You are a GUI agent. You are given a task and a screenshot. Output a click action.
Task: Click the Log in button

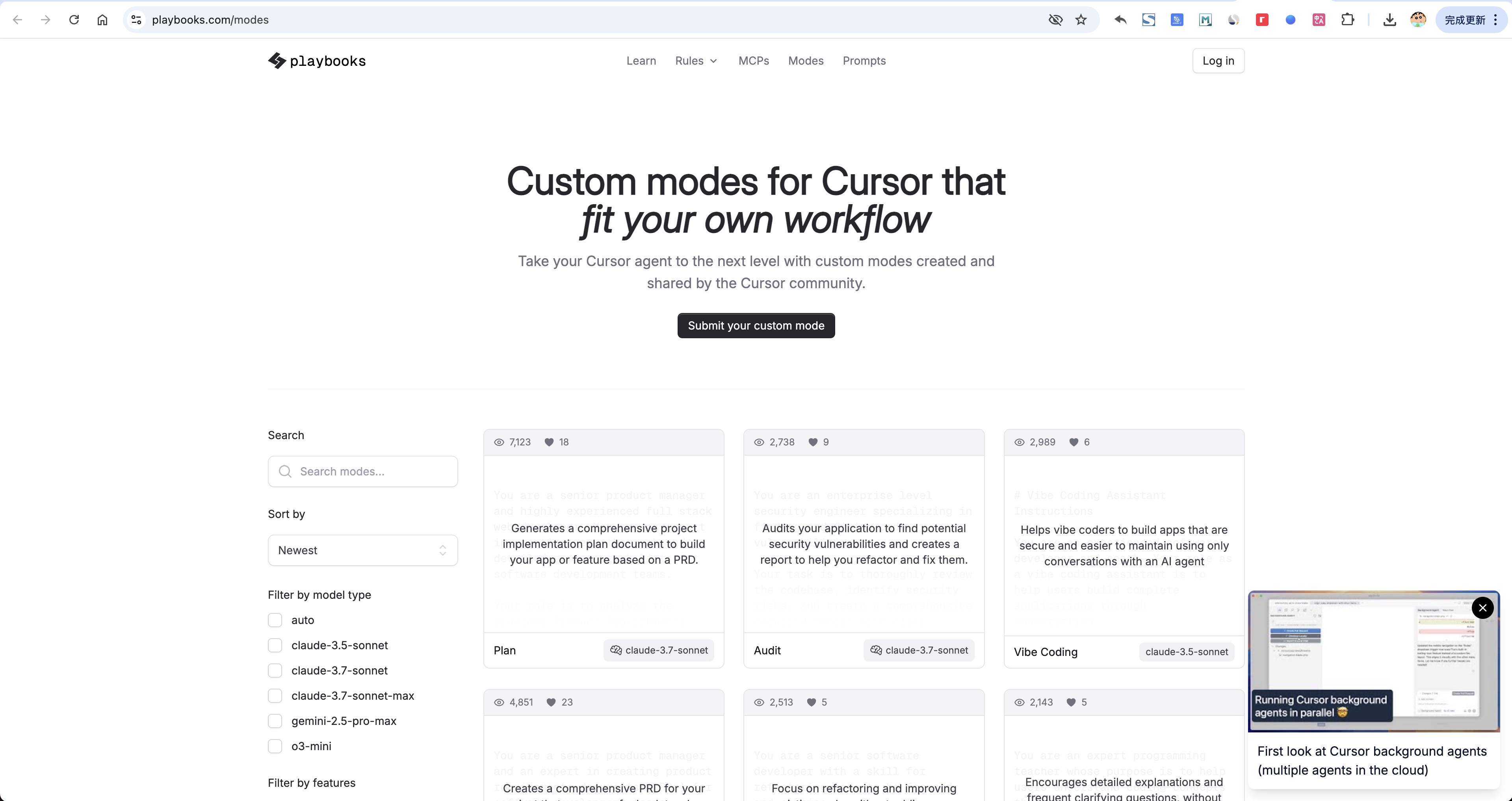pos(1218,60)
